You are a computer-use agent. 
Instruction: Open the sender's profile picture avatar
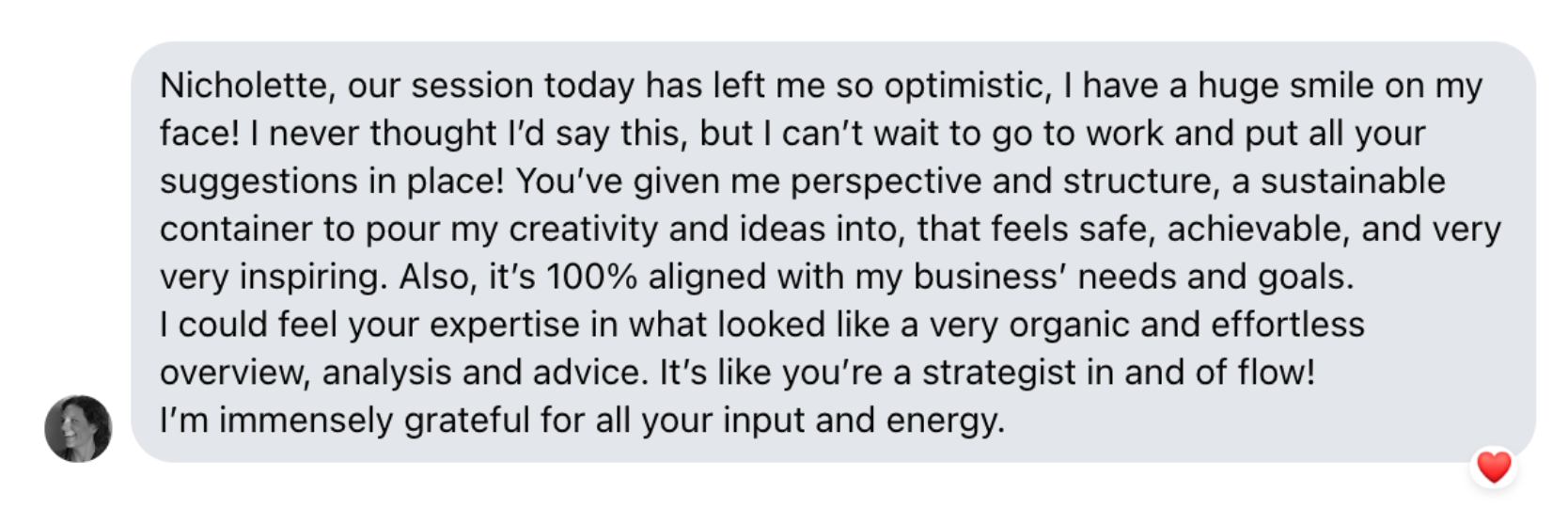click(x=78, y=429)
